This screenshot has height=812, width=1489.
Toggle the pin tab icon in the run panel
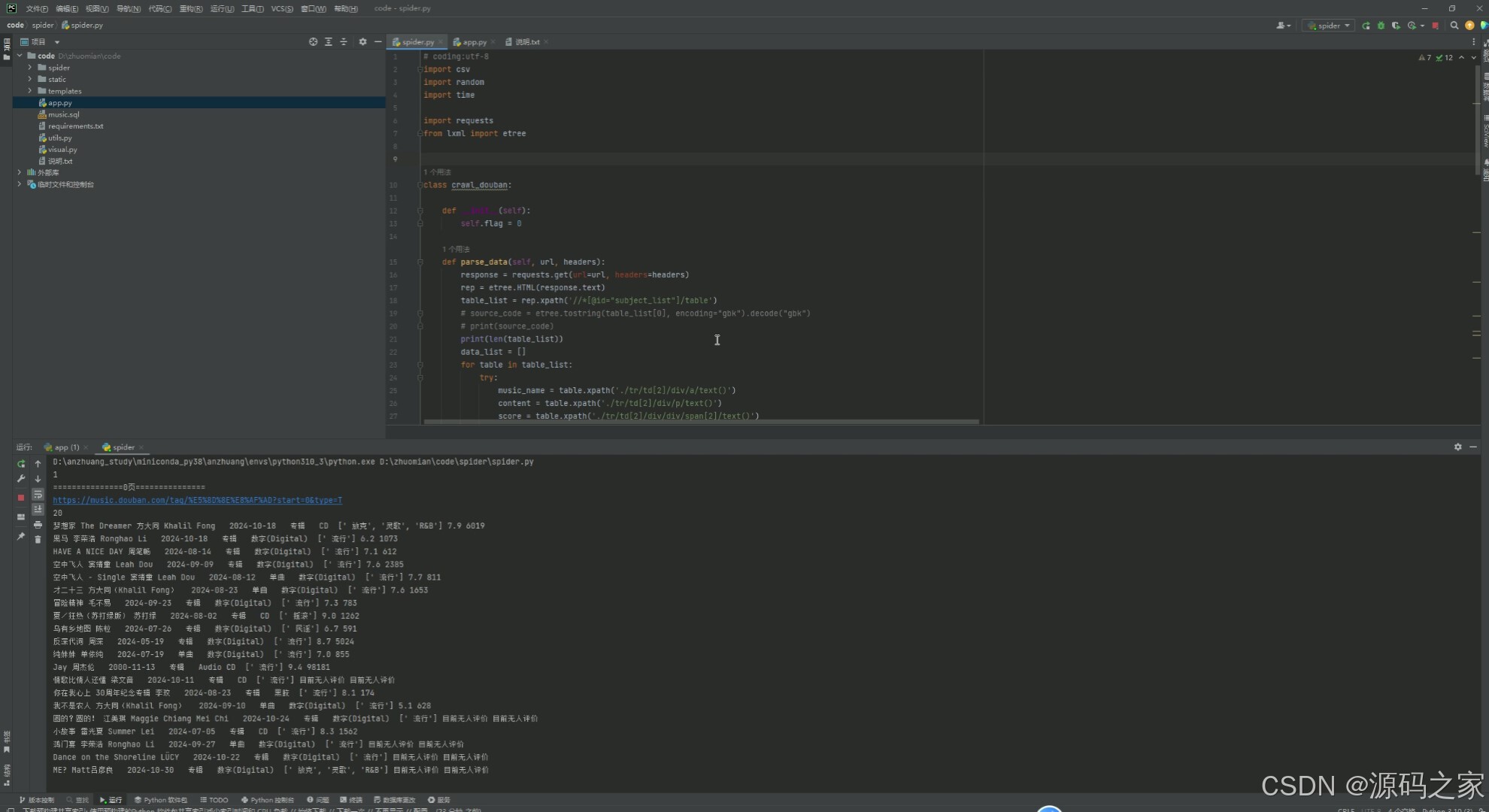[x=21, y=537]
